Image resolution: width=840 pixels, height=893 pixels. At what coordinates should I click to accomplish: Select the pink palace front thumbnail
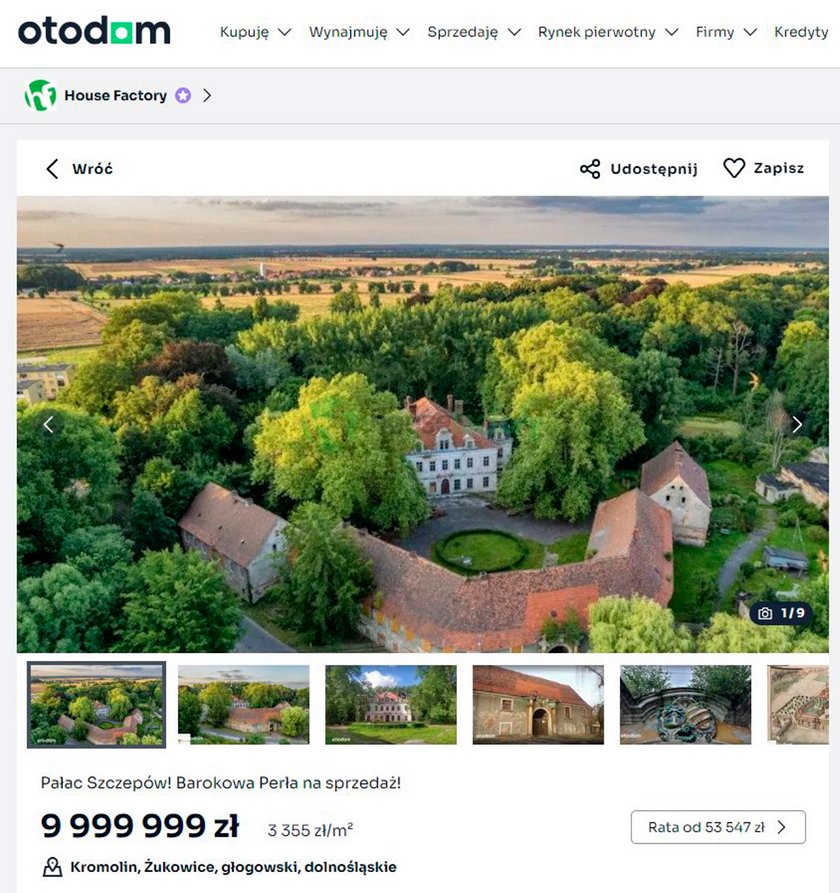[x=391, y=704]
